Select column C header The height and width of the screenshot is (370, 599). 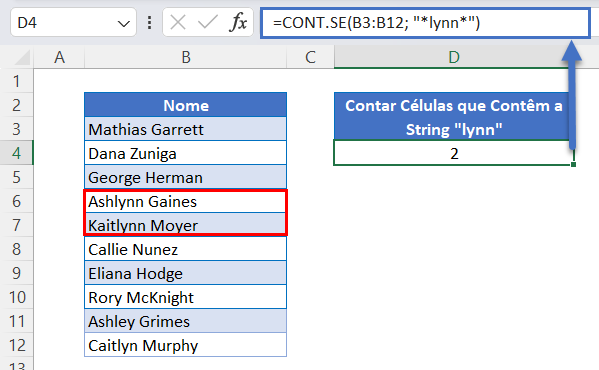(x=310, y=57)
